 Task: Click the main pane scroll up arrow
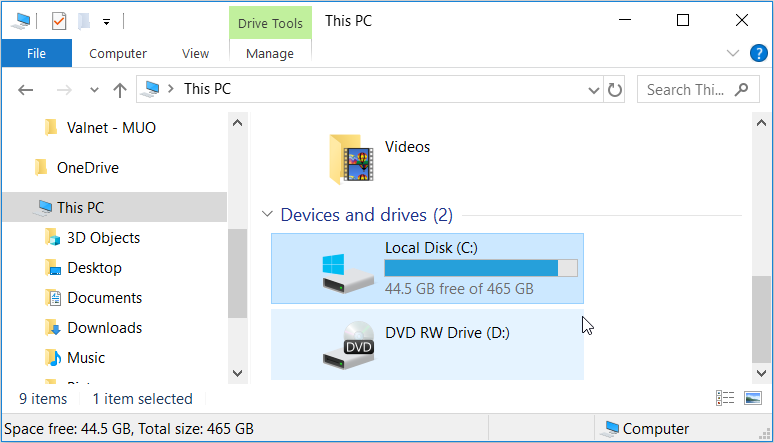coord(761,122)
